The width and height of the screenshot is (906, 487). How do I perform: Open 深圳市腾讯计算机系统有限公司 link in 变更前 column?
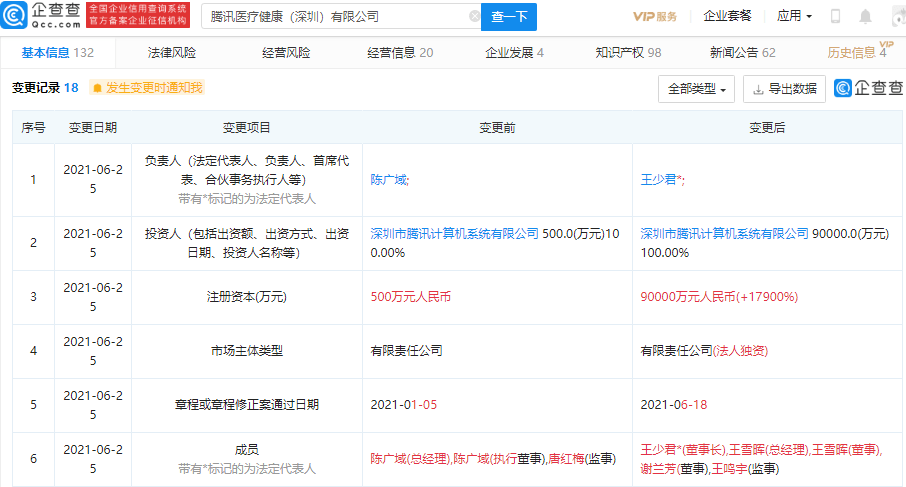click(x=454, y=233)
